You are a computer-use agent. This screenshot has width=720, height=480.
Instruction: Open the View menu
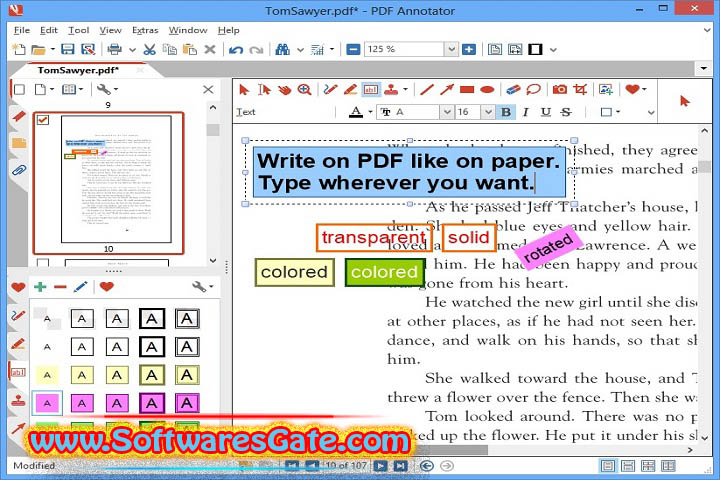coord(110,30)
